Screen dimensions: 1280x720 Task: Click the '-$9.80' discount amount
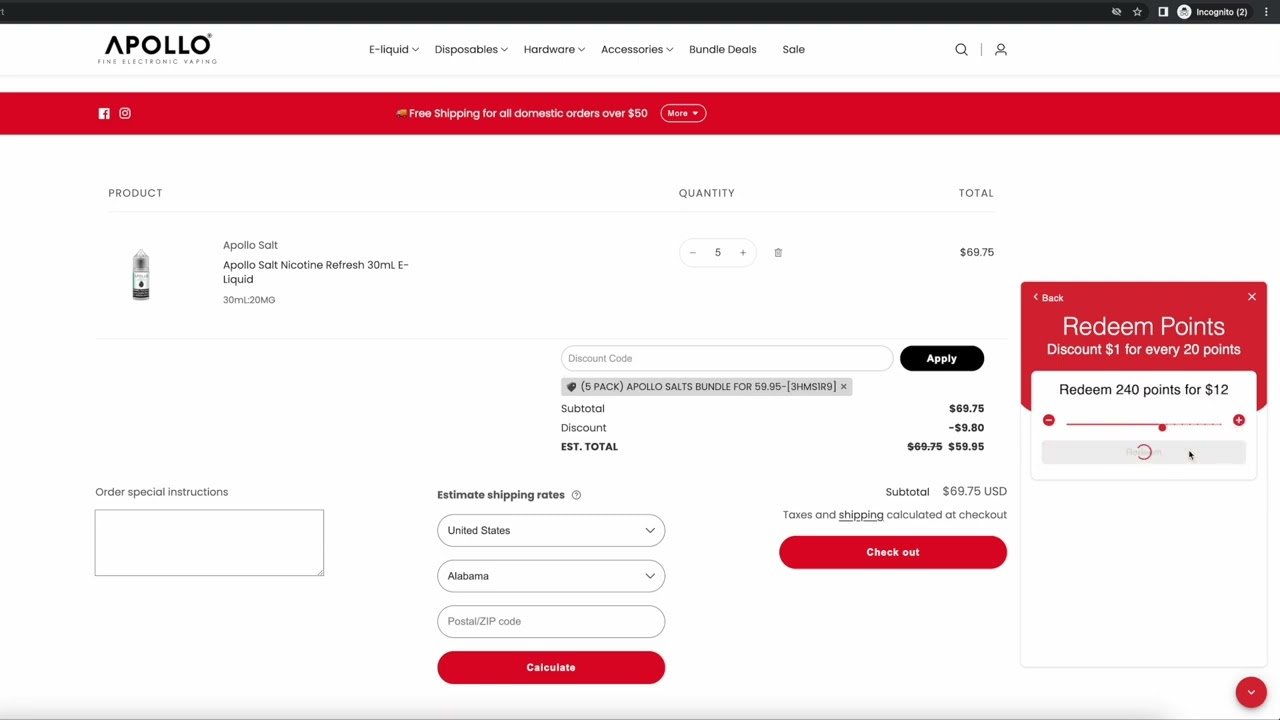(966, 428)
